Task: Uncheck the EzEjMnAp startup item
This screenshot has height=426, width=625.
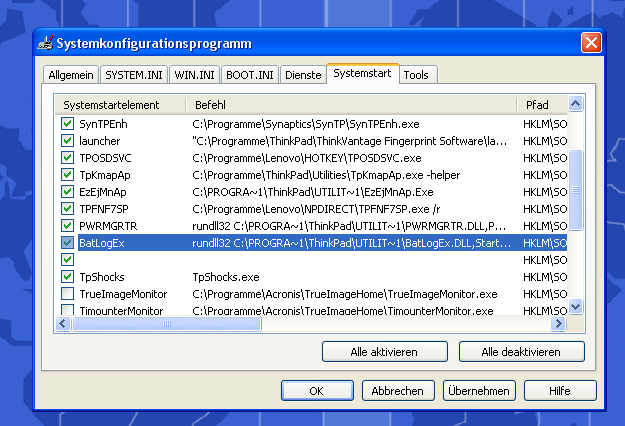Action: click(67, 192)
